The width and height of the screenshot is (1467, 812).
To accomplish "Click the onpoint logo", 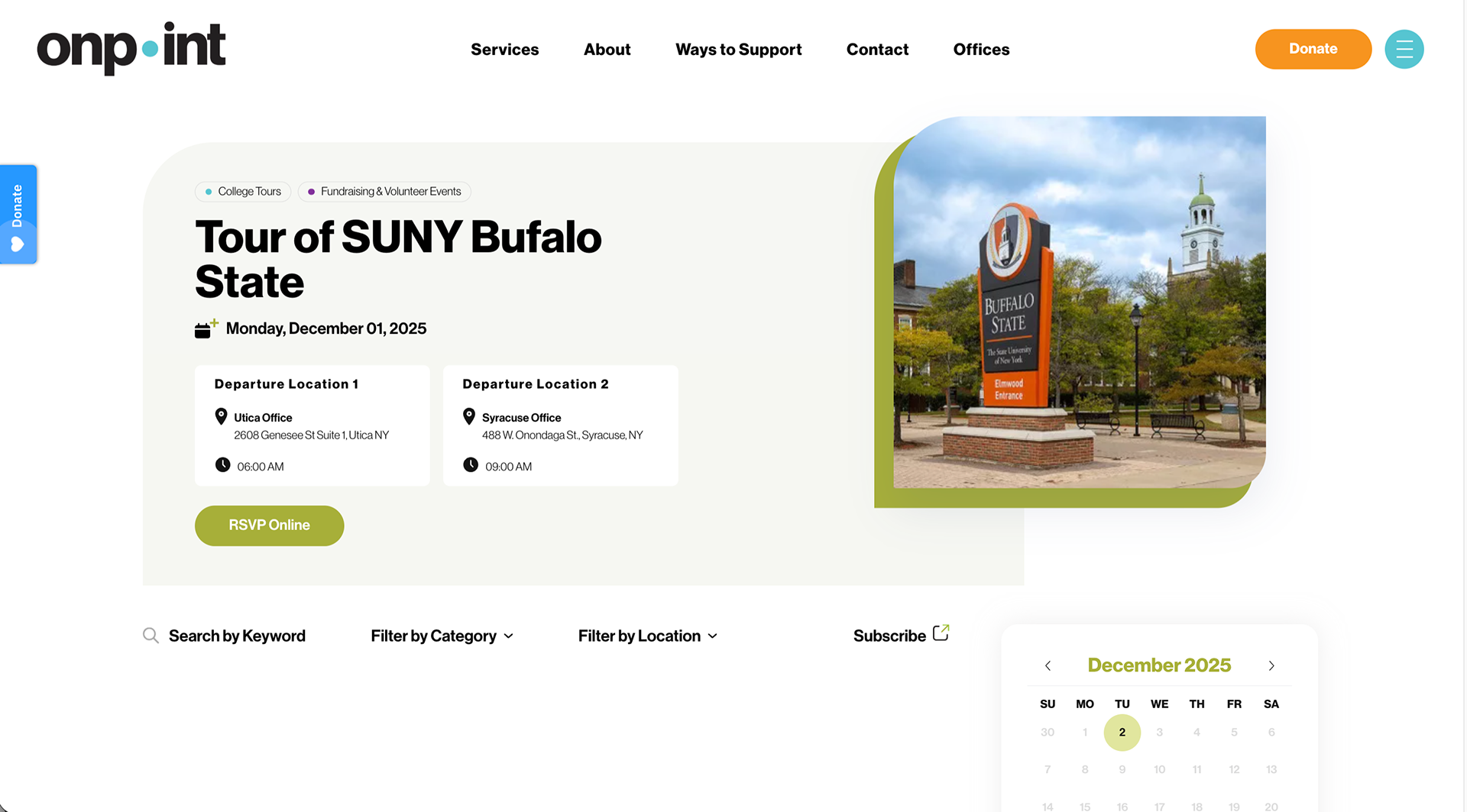I will (131, 48).
